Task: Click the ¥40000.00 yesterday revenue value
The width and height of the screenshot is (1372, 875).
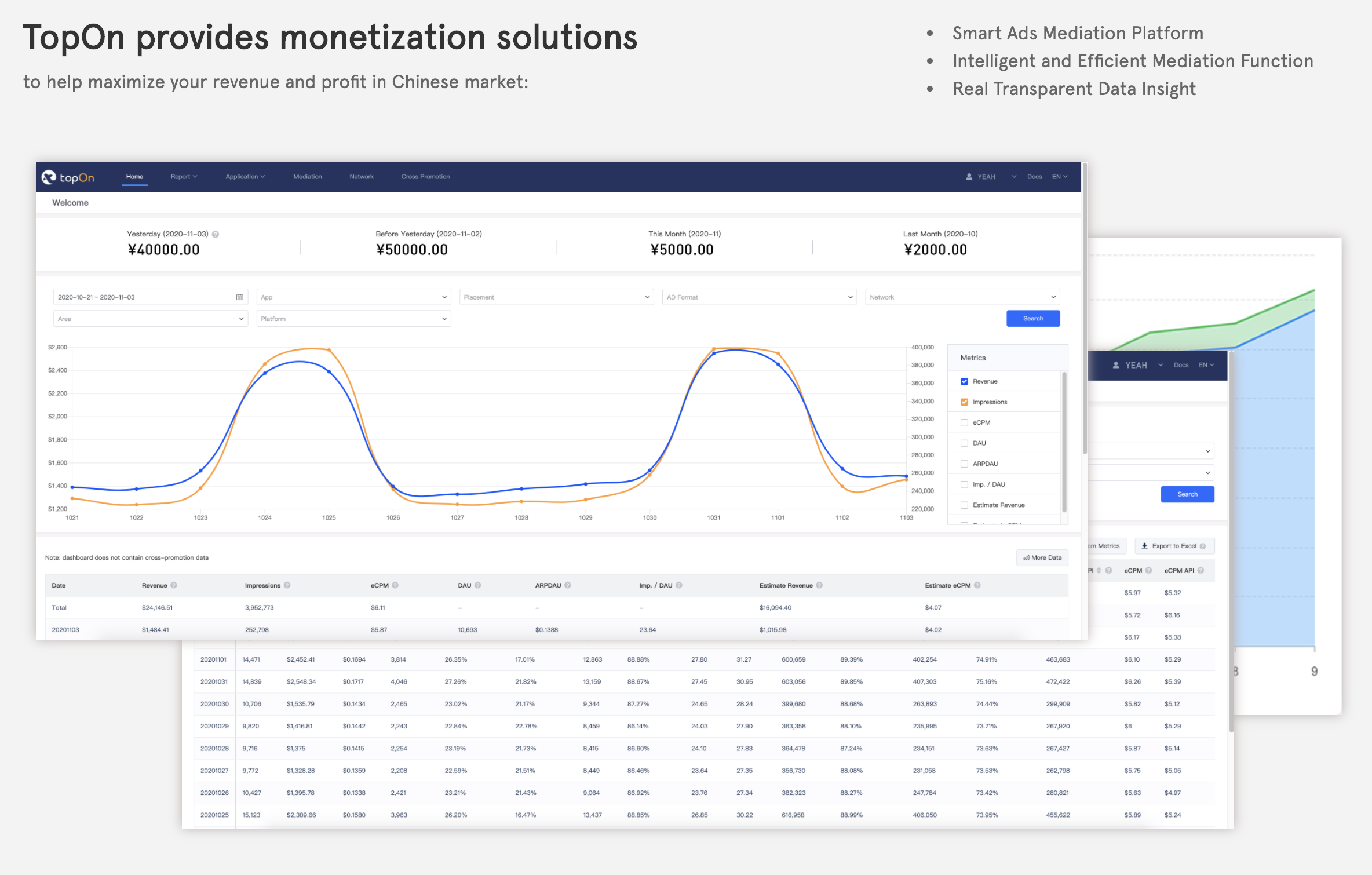Action: click(x=164, y=250)
